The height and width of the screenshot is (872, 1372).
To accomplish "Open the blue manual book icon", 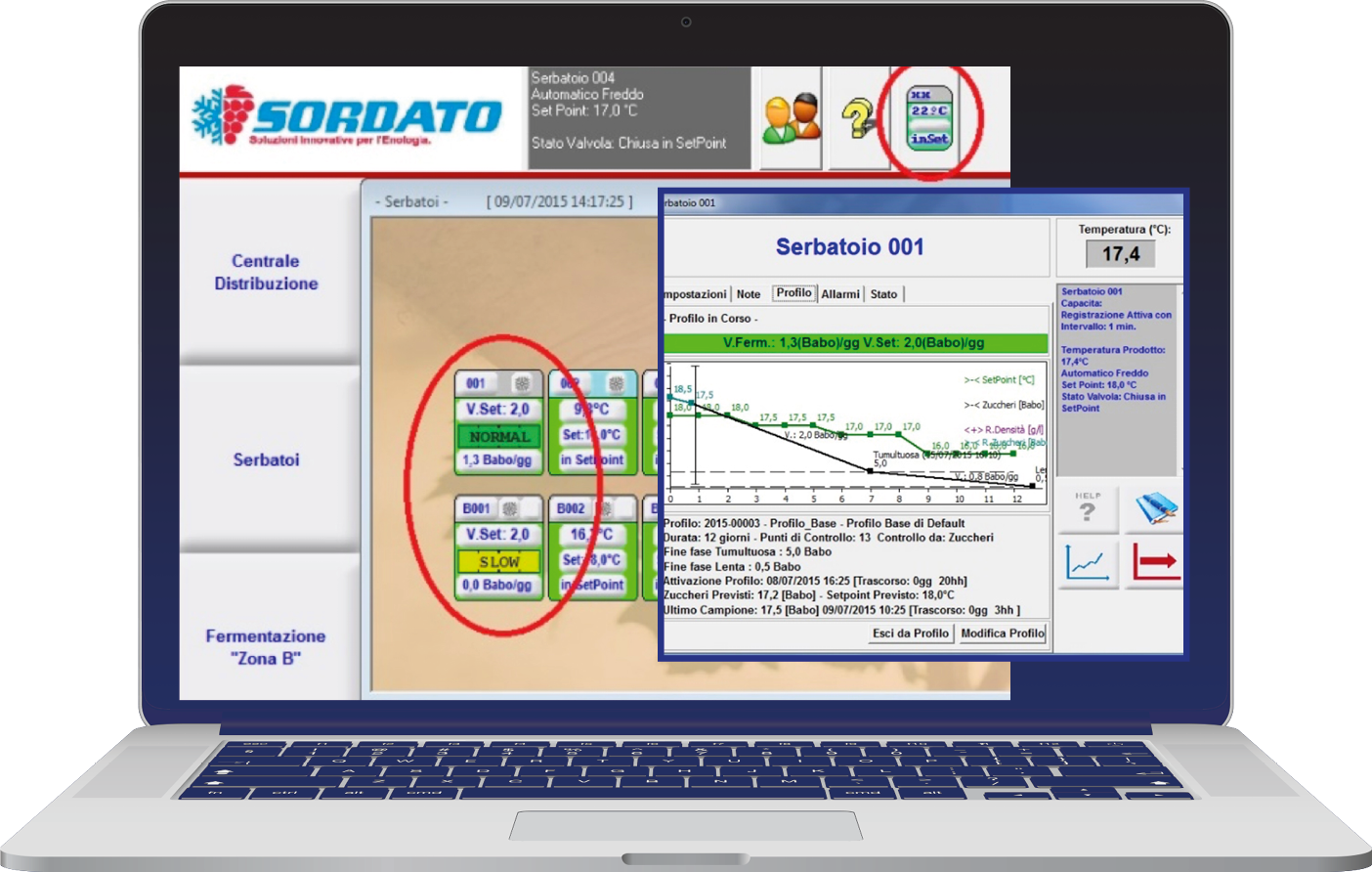I will (x=1155, y=508).
